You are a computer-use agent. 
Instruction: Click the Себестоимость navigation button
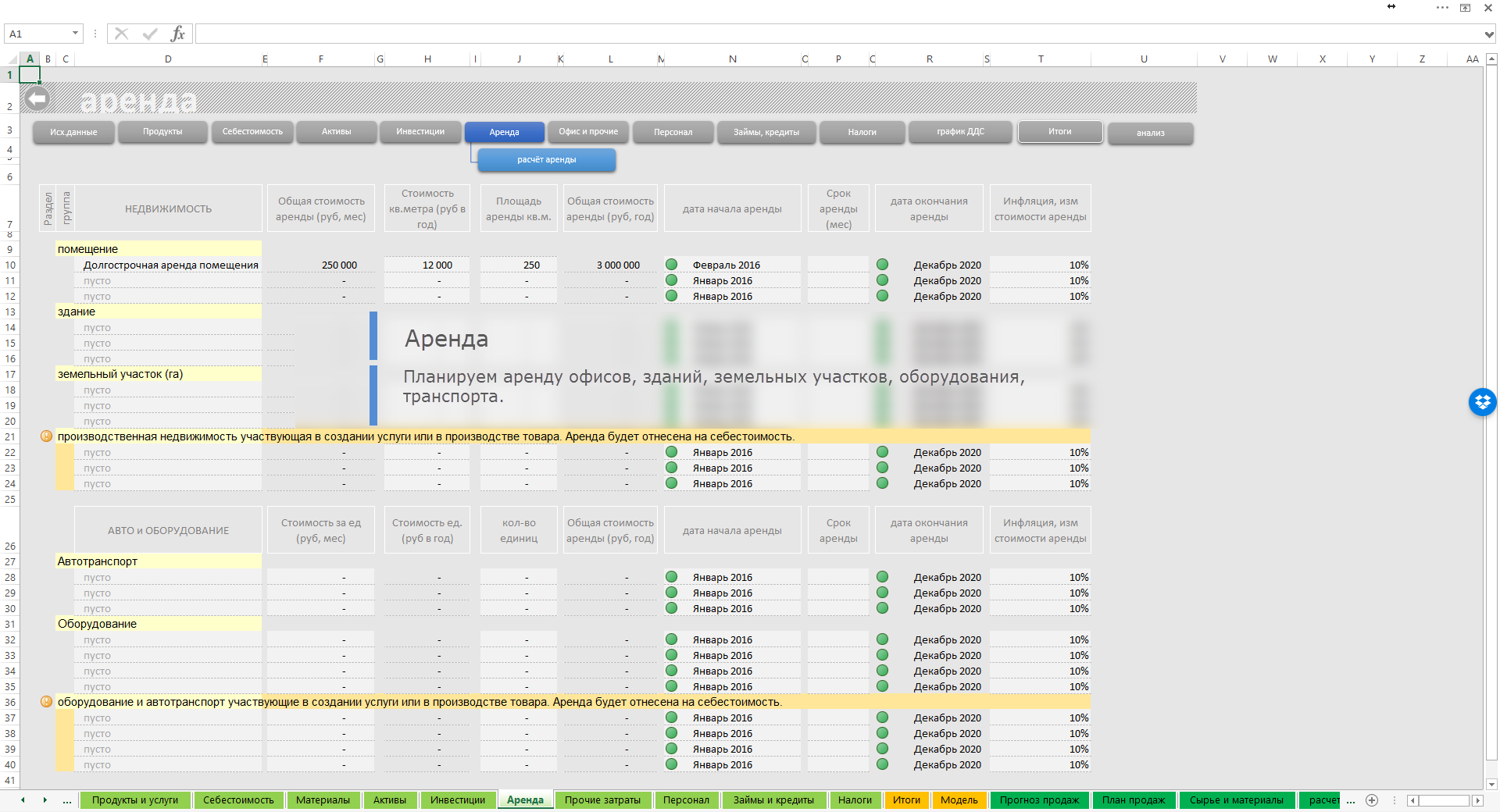point(252,131)
